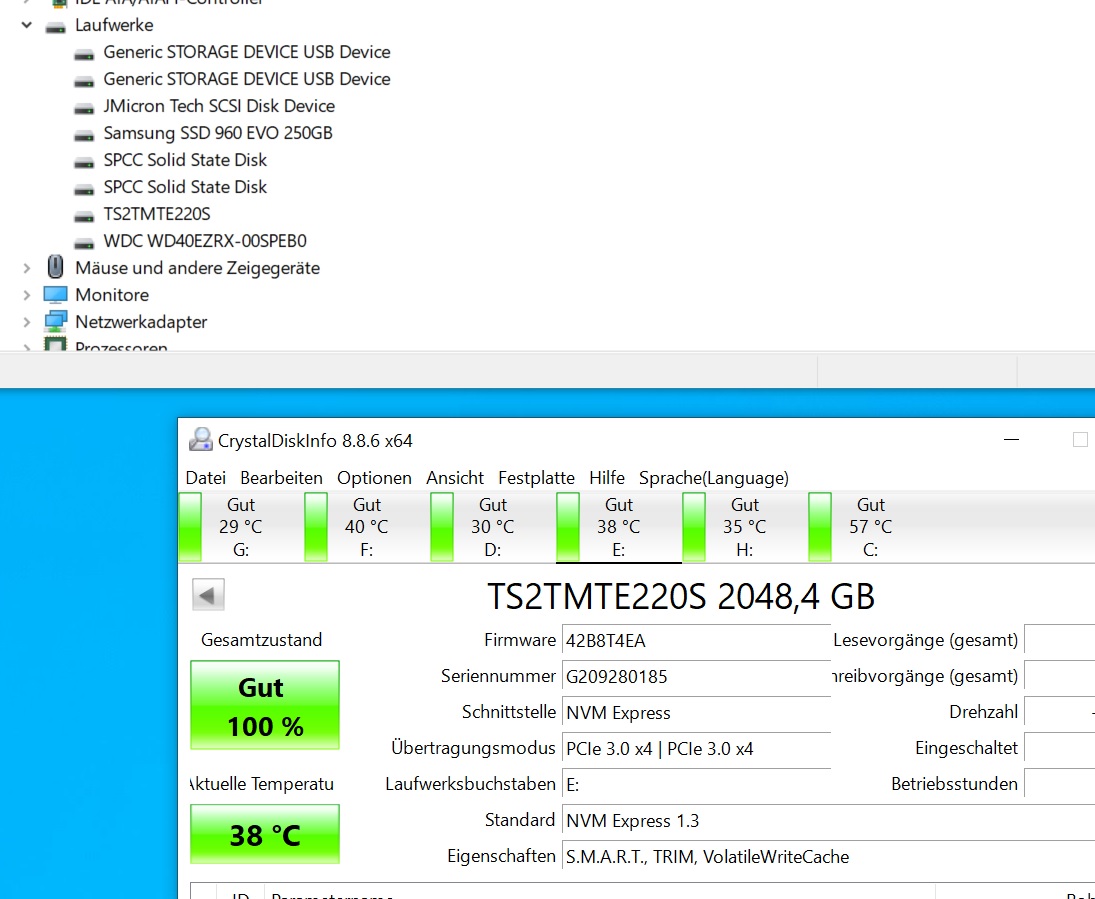Viewport: 1095px width, 899px height.
Task: Open the Bearbeiten menu
Action: tap(281, 478)
